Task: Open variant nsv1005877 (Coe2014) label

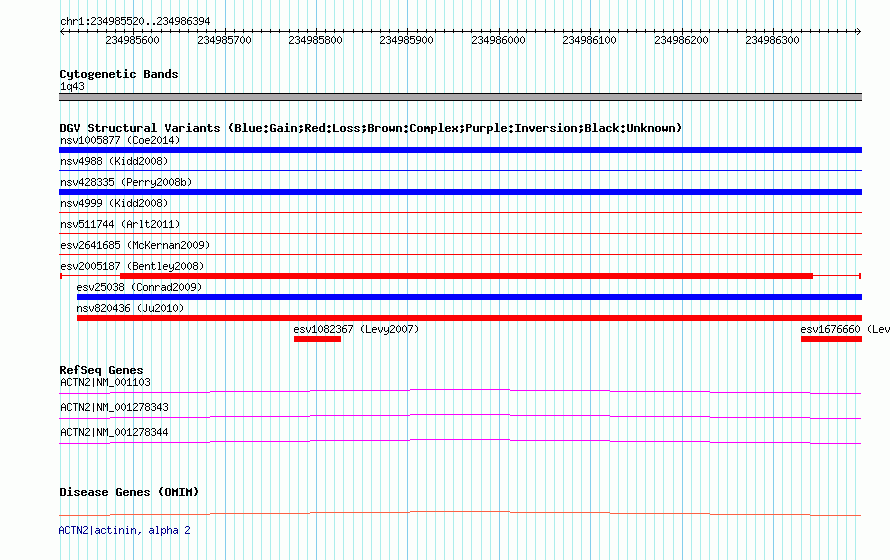Action: pyautogui.click(x=120, y=140)
